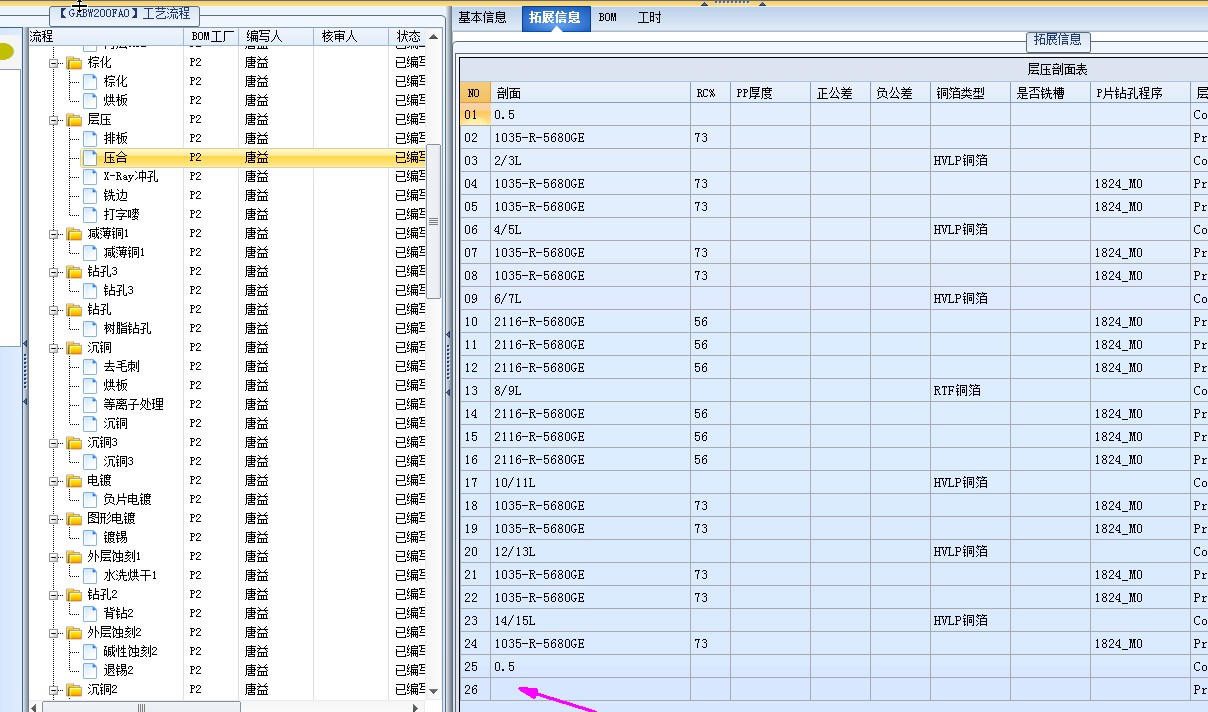Click the 负片电镀 document icon
The height and width of the screenshot is (712, 1208).
pyautogui.click(x=91, y=499)
